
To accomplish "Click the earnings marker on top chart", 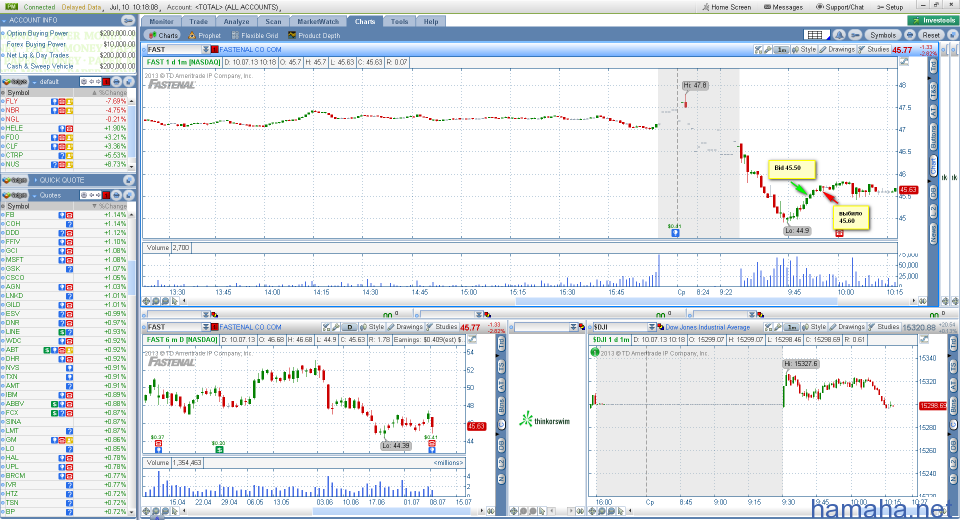I will (675, 233).
